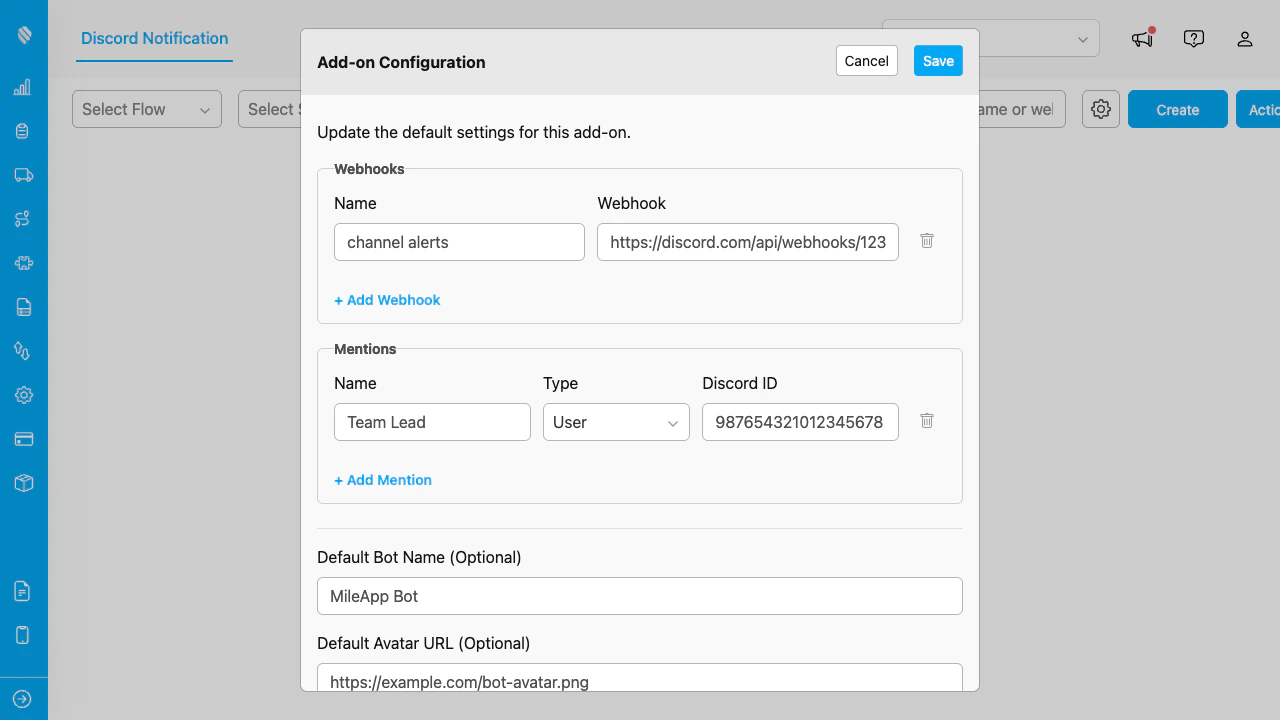Open the mention Type dropdown showing User

click(x=615, y=422)
